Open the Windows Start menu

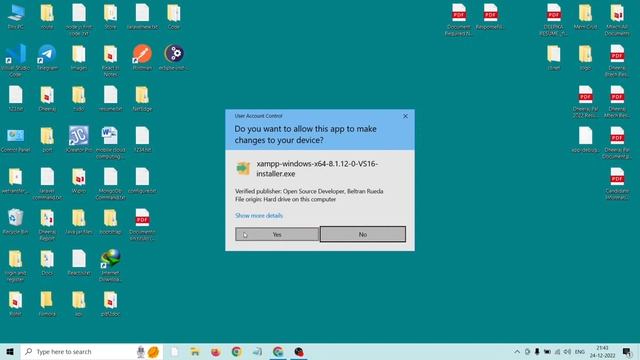click(x=10, y=351)
